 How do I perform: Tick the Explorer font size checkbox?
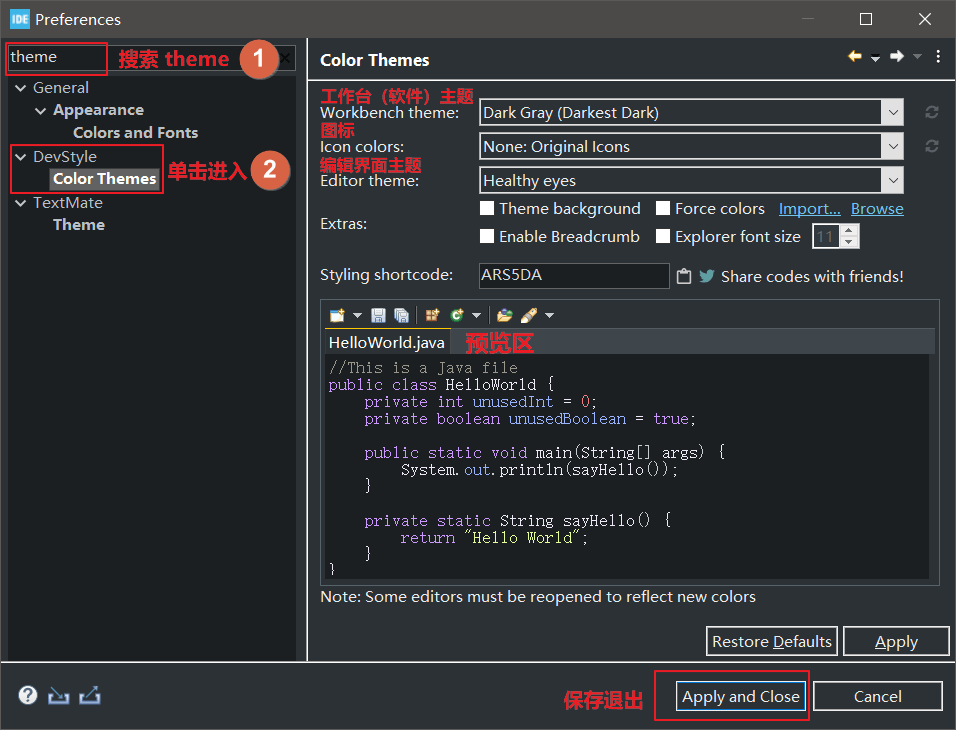click(x=663, y=236)
